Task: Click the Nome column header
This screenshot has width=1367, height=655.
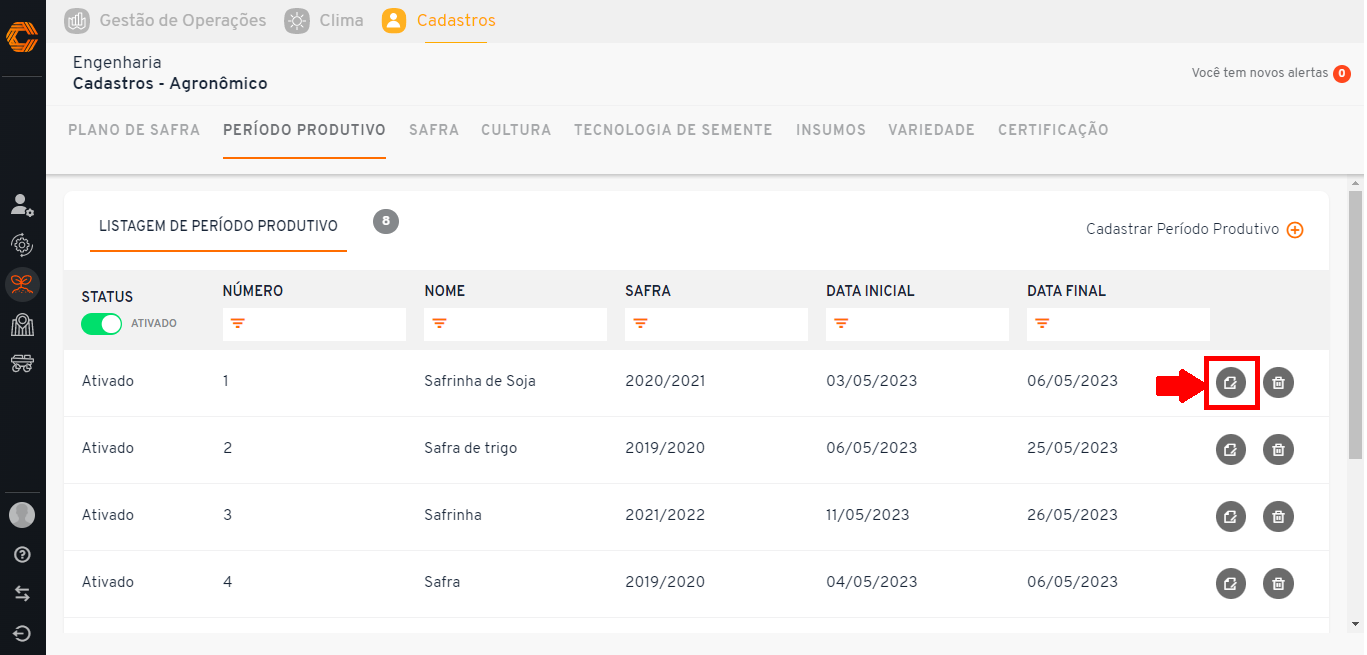Action: point(444,291)
